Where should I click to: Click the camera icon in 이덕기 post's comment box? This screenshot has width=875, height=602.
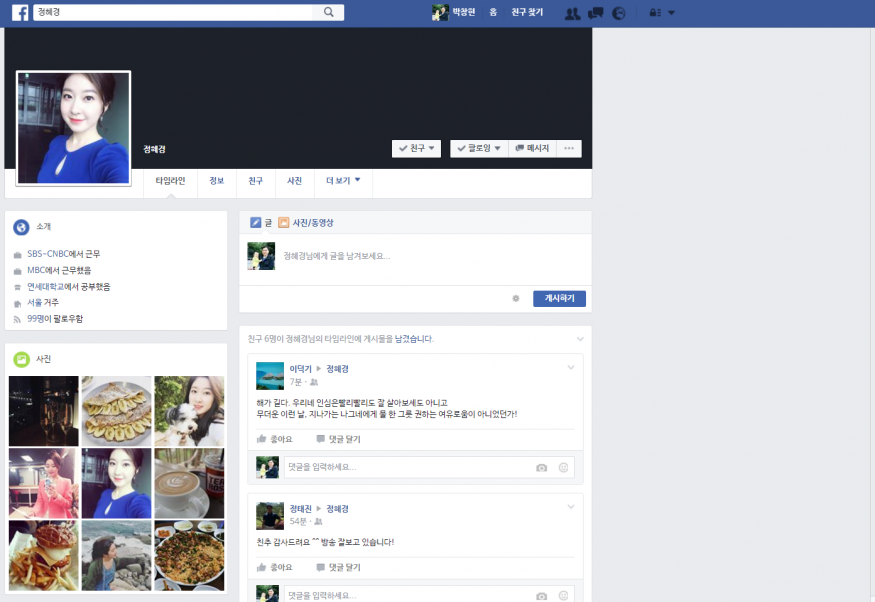(541, 467)
